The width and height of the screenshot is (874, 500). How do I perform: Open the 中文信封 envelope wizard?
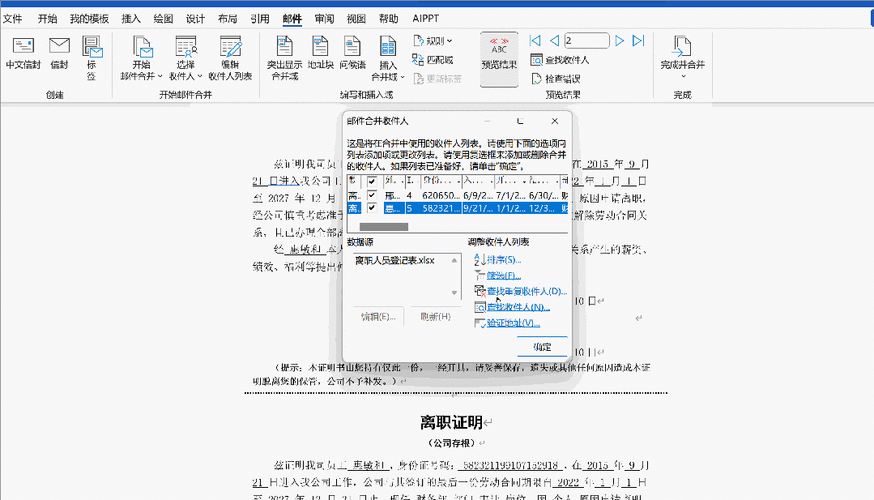23,54
